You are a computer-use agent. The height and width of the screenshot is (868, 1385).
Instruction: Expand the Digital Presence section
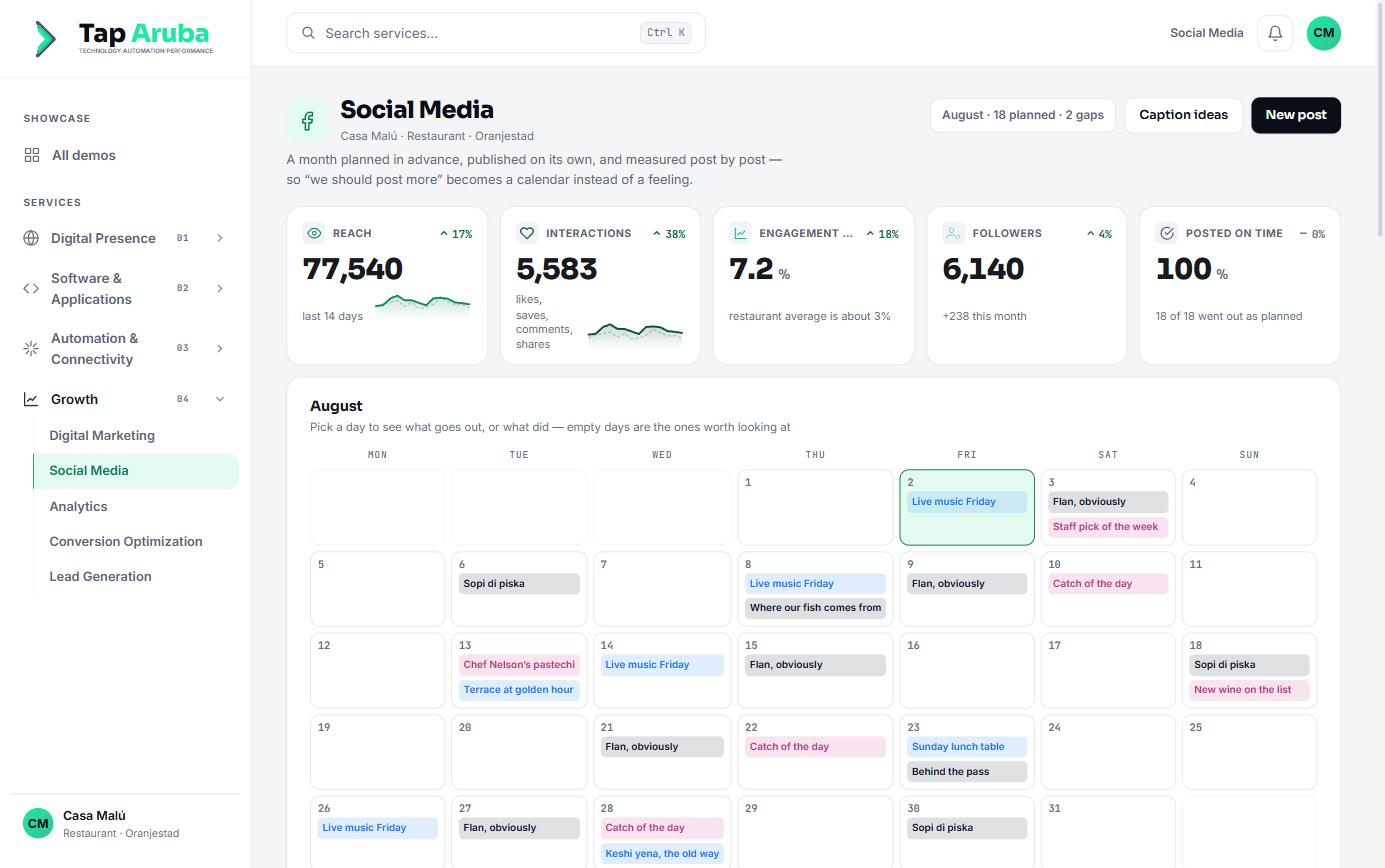[125, 238]
